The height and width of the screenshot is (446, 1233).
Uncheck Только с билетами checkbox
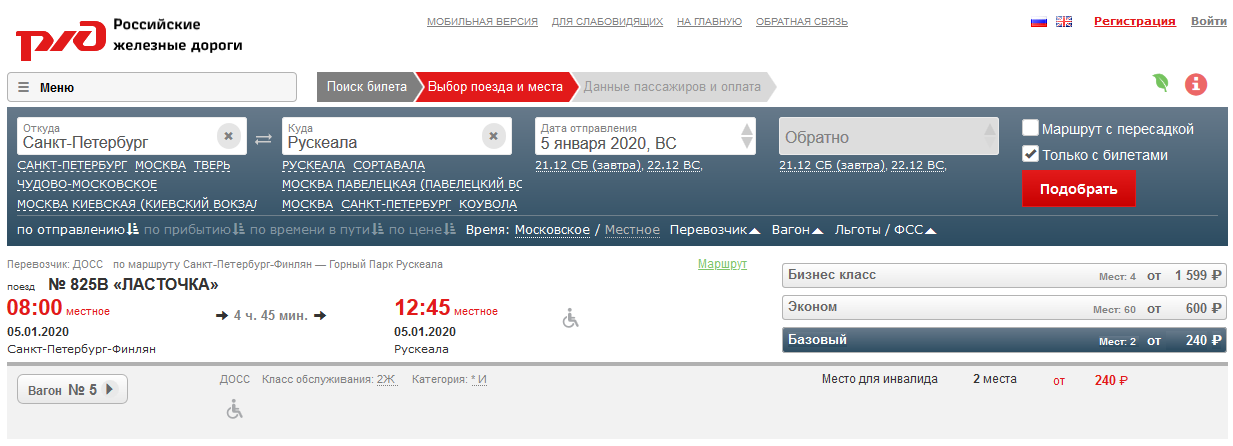[x=1030, y=155]
